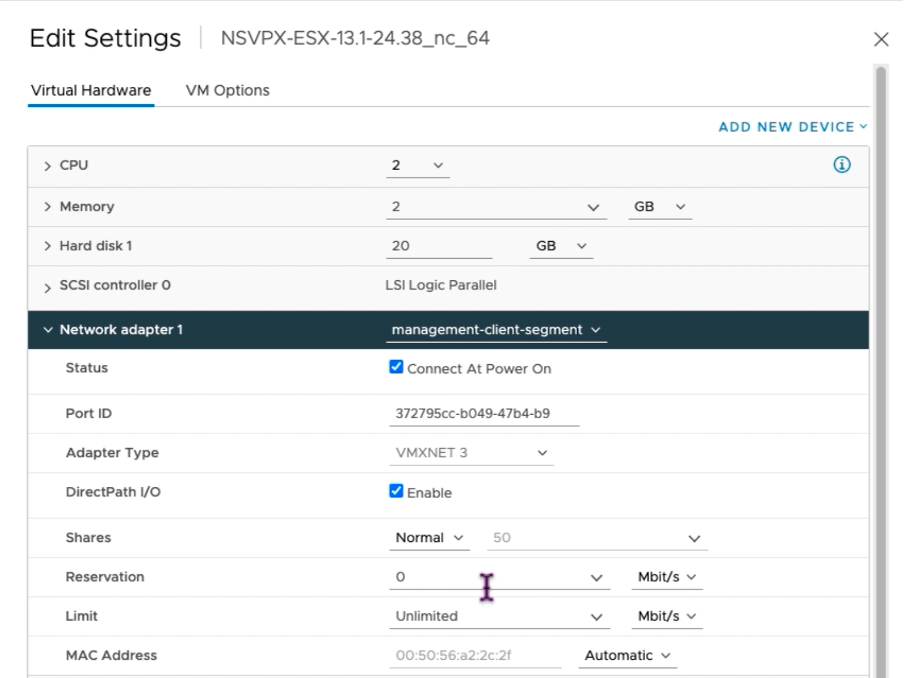904x678 pixels.
Task: Click the Hard disk 1 size field
Action: coord(439,246)
